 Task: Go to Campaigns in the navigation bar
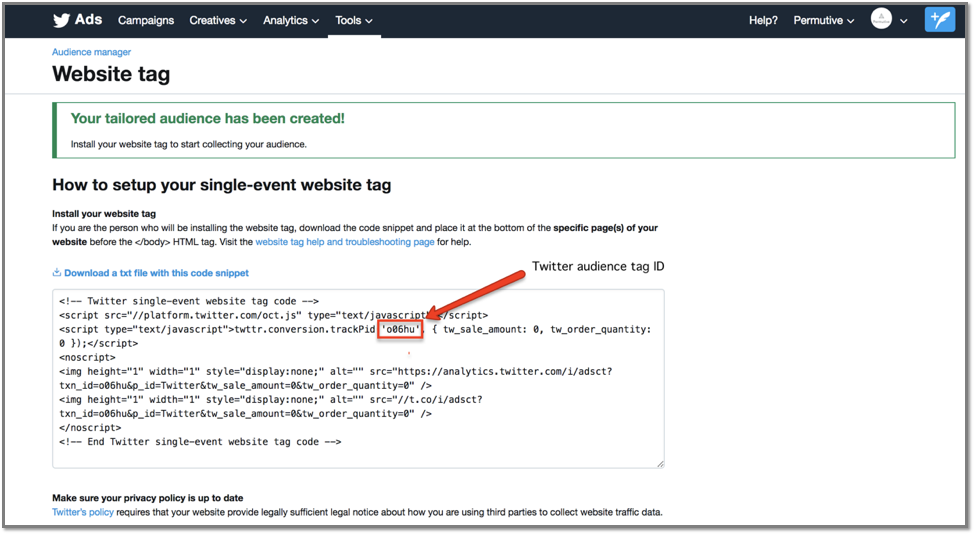[x=146, y=21]
